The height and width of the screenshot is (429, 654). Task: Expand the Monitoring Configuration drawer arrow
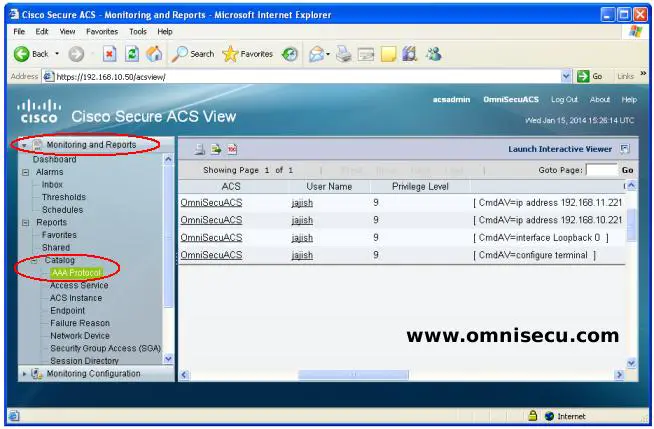click(x=24, y=374)
